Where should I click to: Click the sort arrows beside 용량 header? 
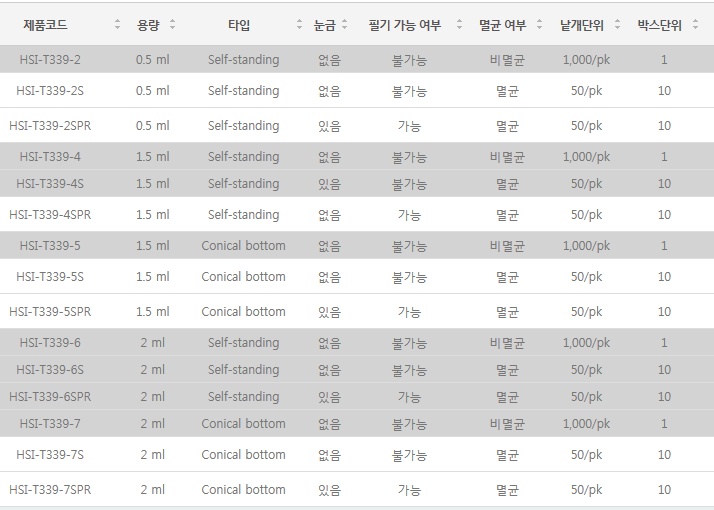172,25
